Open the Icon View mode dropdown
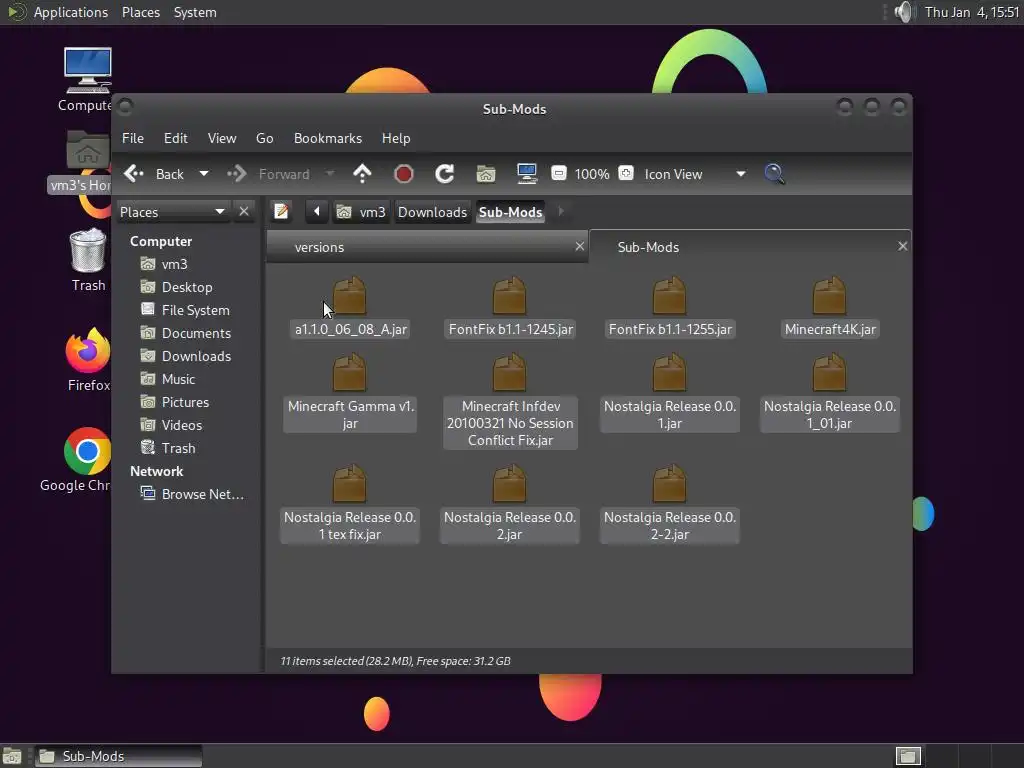This screenshot has width=1024, height=768. 695,174
